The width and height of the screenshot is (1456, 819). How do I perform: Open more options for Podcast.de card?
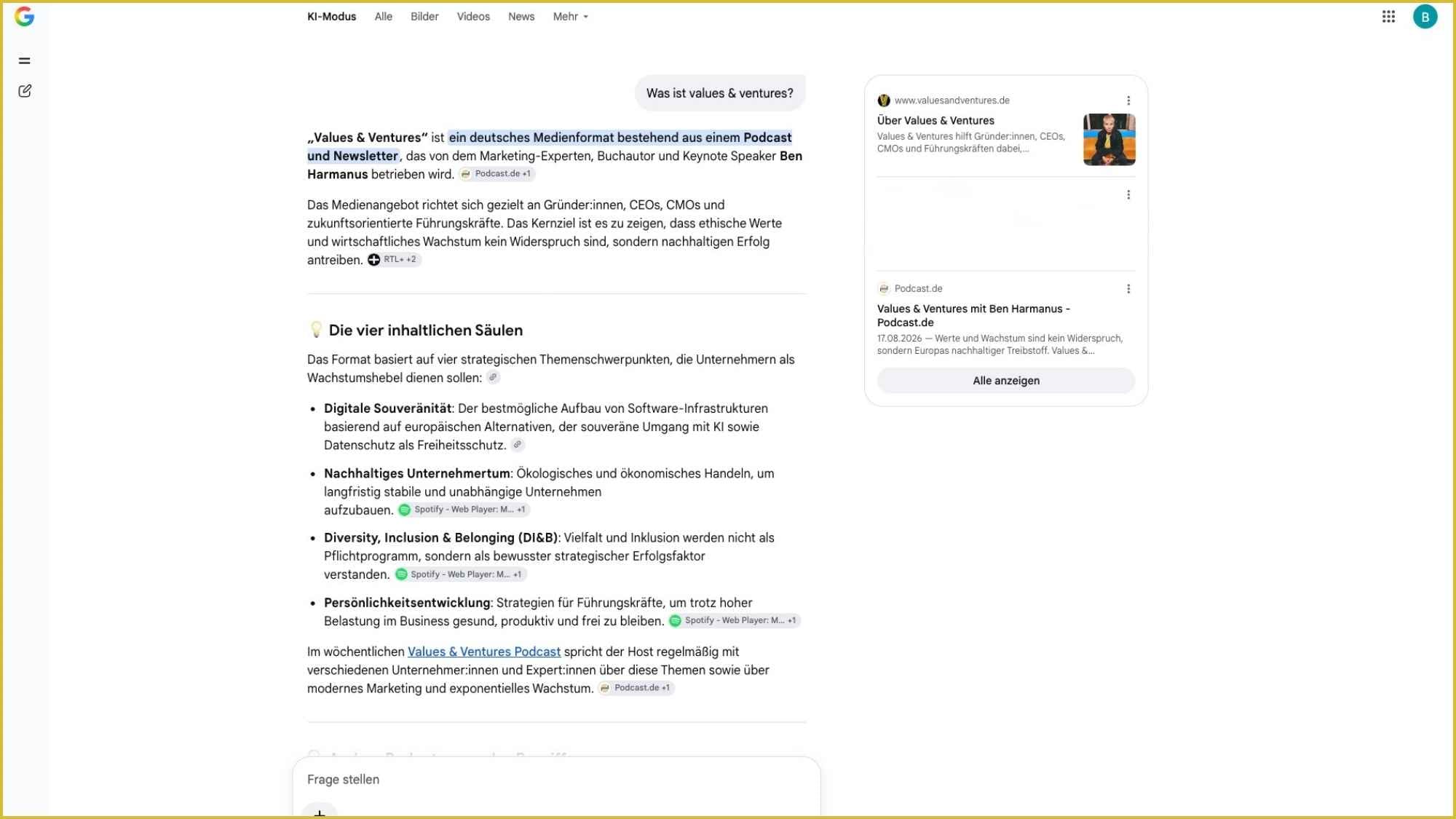point(1128,289)
